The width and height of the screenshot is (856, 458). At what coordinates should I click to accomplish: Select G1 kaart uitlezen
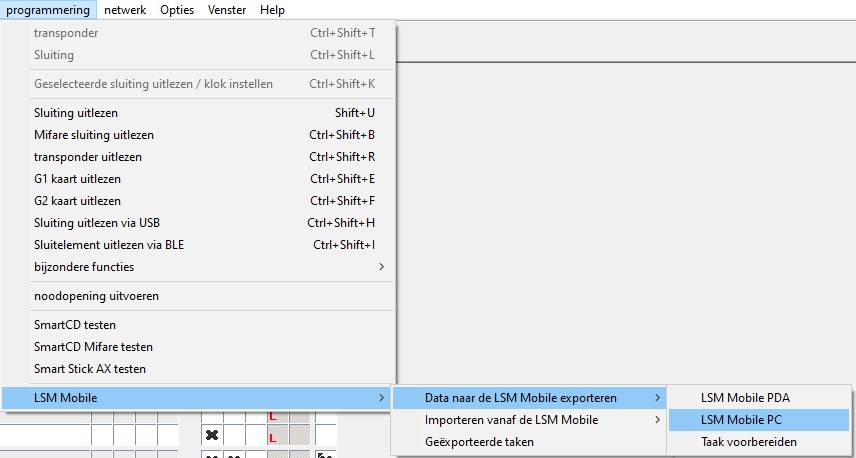click(x=77, y=179)
